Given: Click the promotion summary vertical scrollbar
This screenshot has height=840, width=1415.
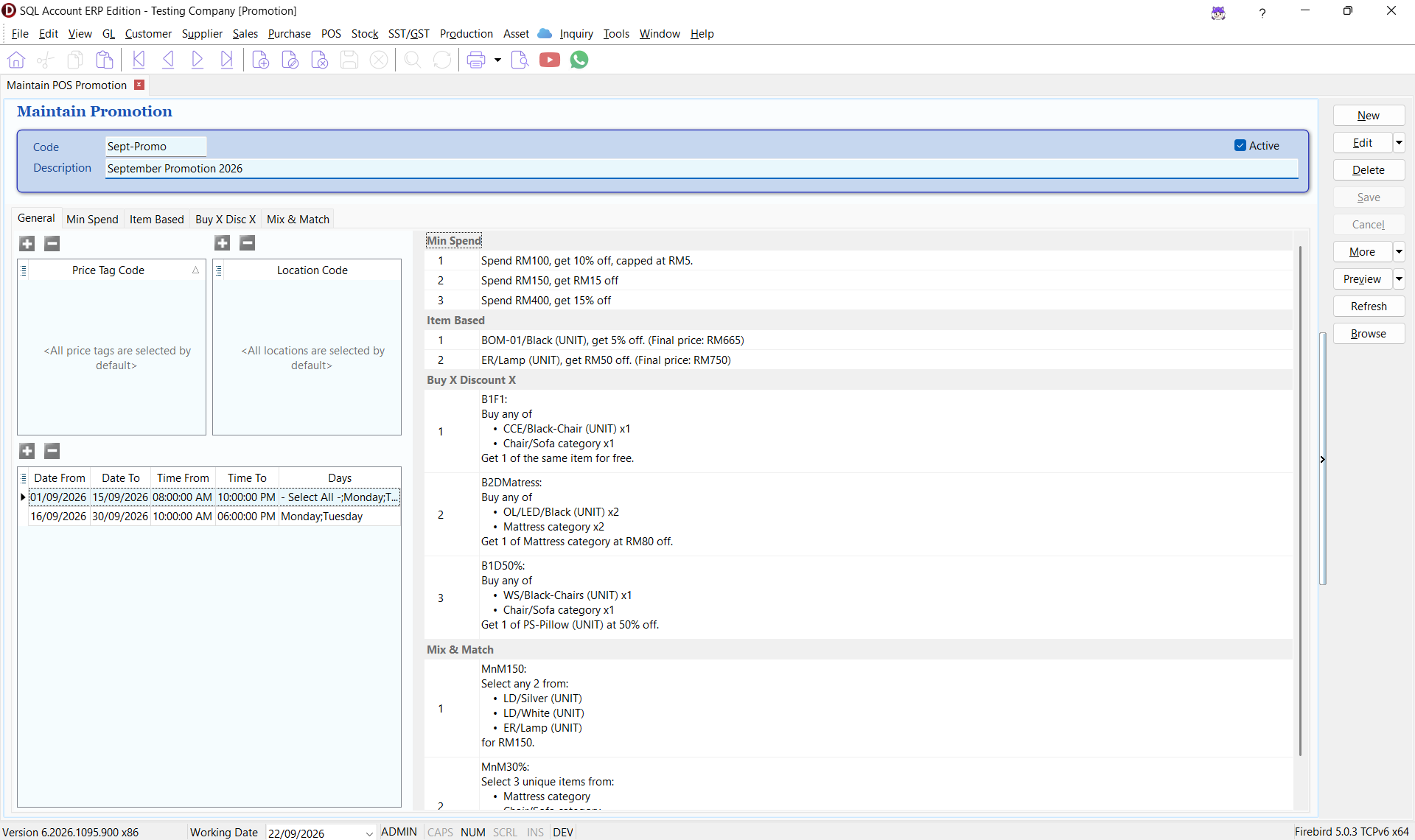Looking at the screenshot, I should 1300,501.
